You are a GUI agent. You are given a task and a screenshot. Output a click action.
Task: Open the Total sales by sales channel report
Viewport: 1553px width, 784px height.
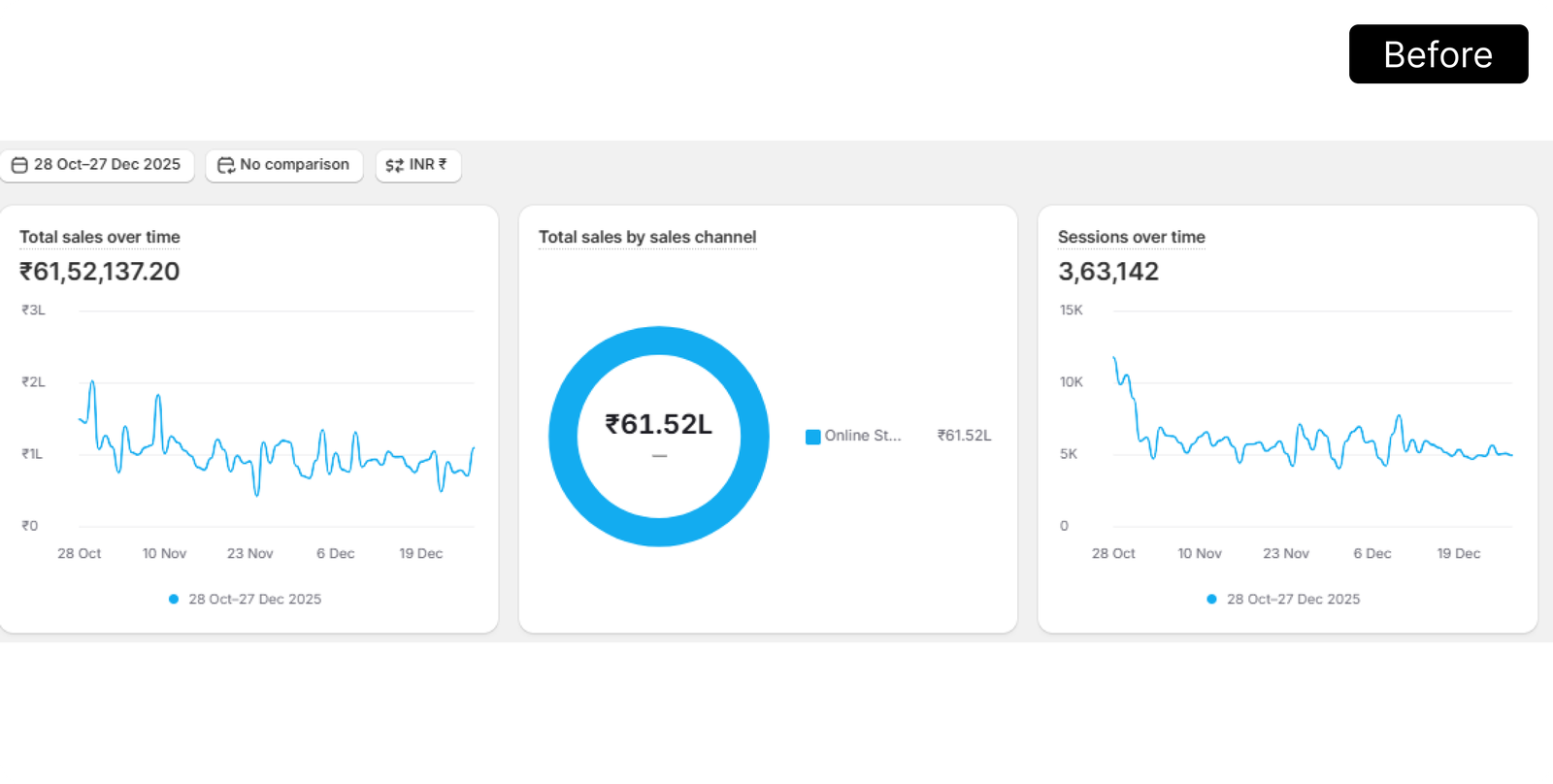click(x=647, y=237)
